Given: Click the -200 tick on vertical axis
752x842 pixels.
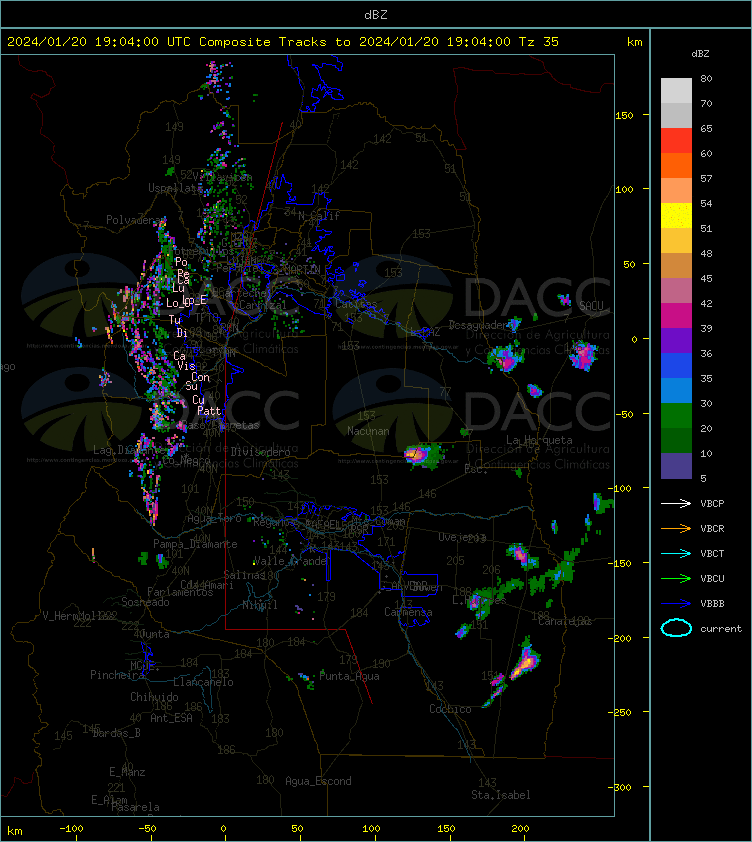Looking at the screenshot, I should coord(622,637).
